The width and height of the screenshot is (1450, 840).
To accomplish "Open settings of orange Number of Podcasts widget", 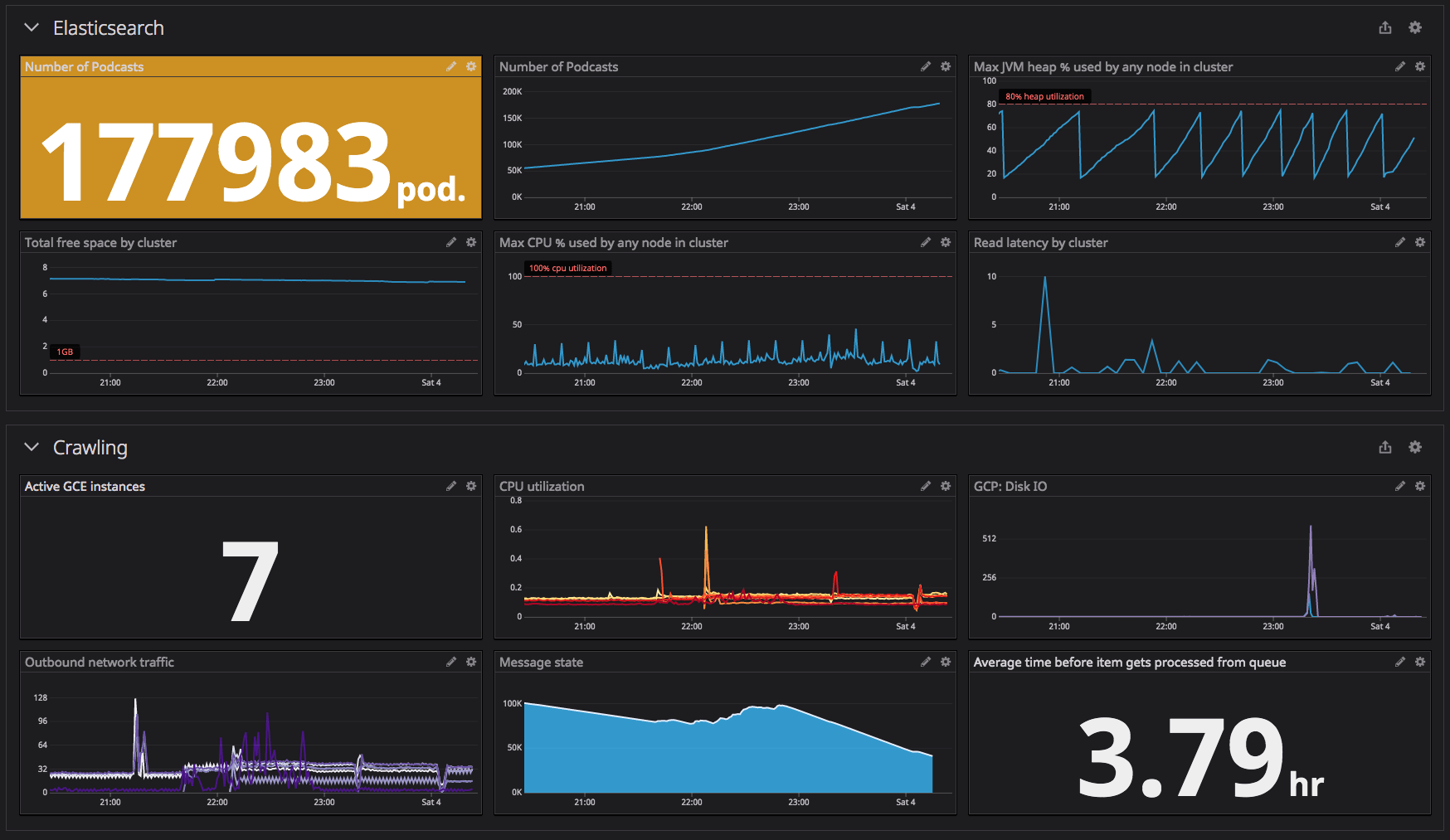I will coord(471,66).
